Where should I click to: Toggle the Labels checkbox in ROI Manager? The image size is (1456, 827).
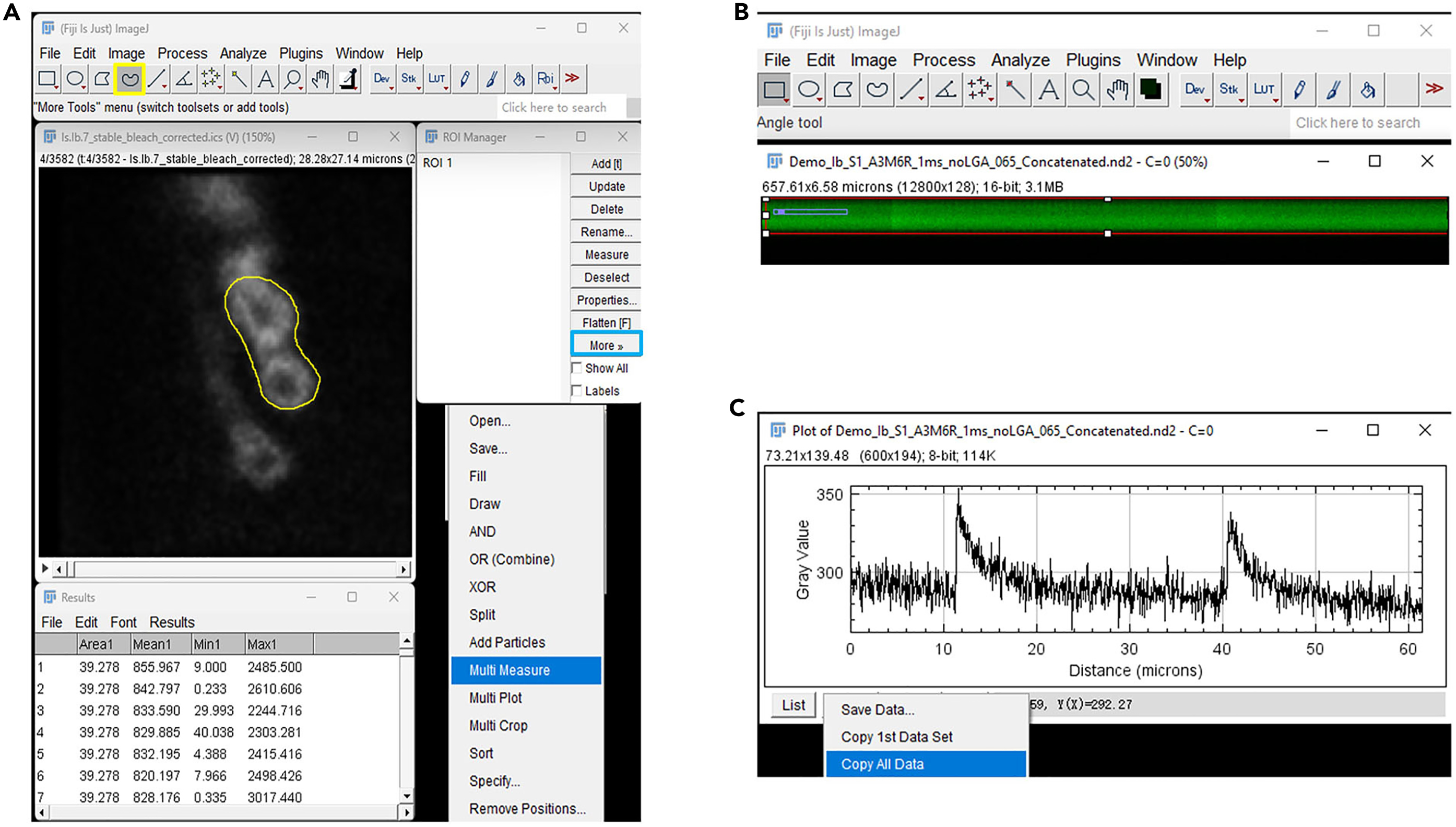(577, 391)
